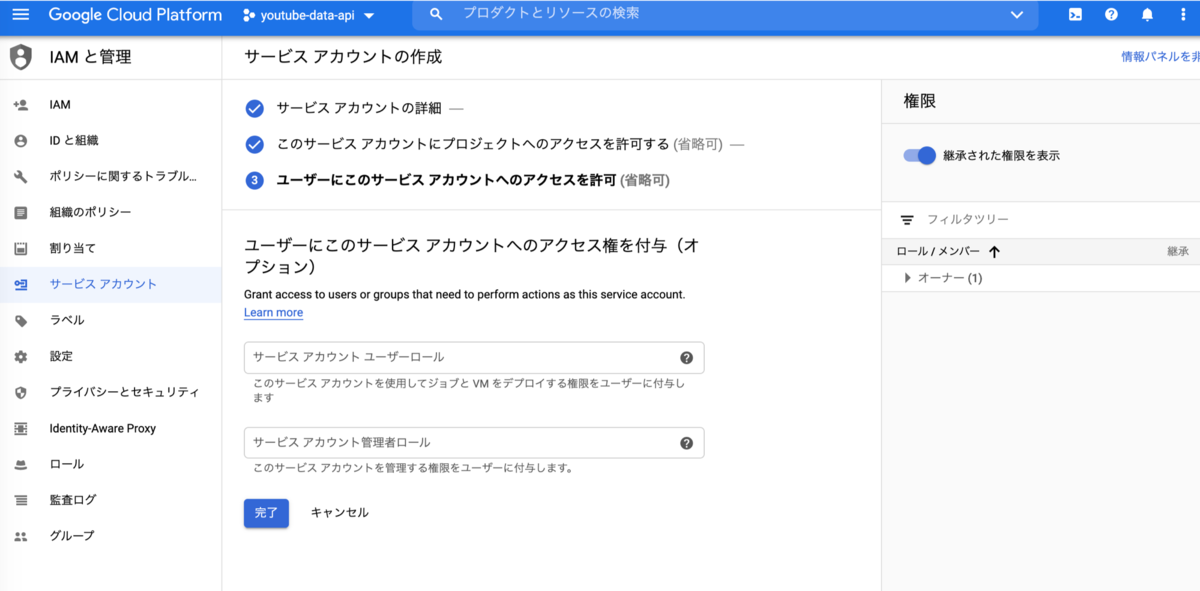Click checkmark for project access step
This screenshot has height=591, width=1200.
pyautogui.click(x=255, y=144)
